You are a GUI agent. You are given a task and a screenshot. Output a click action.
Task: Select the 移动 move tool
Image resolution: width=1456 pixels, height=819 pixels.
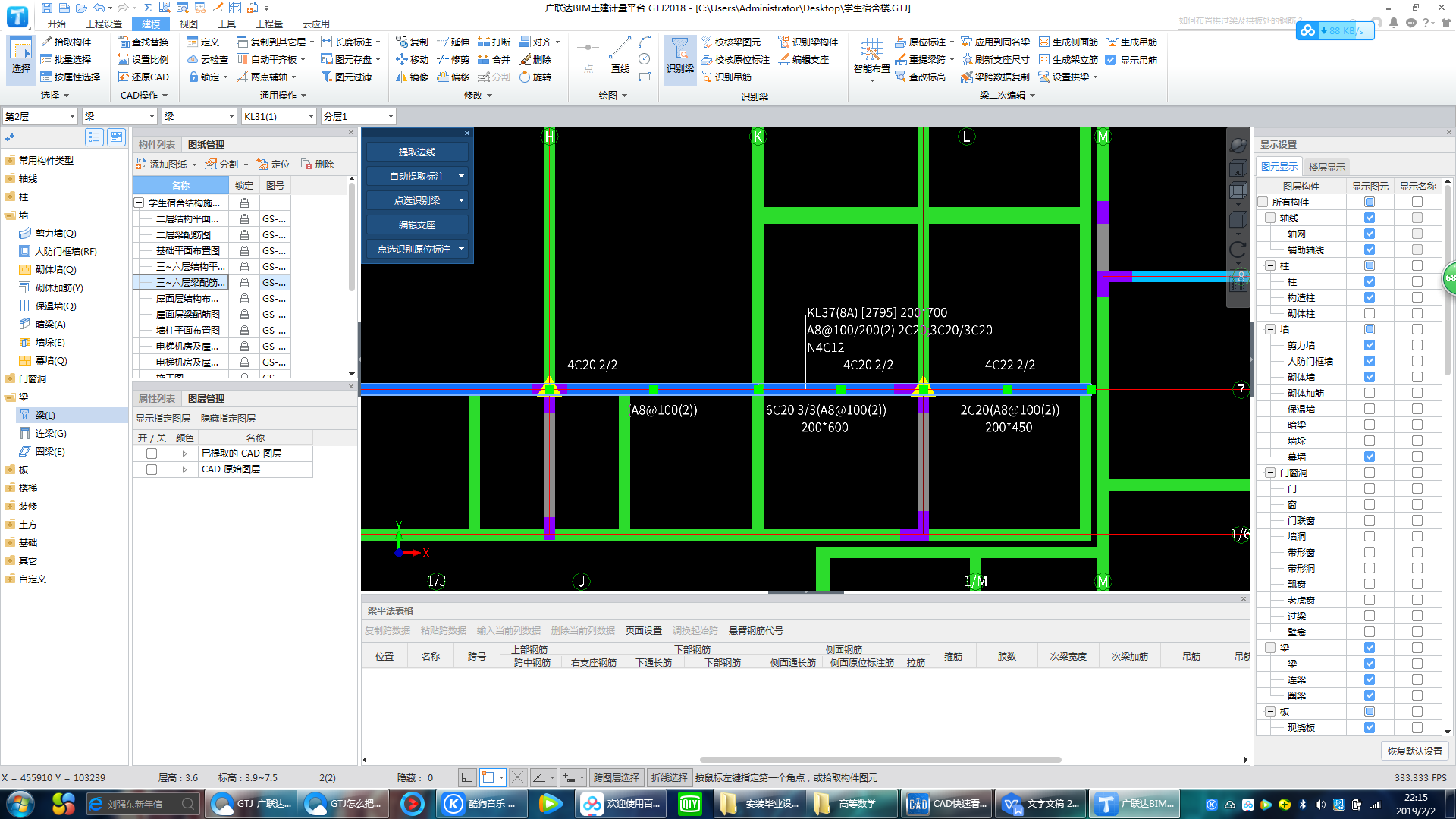(x=412, y=59)
